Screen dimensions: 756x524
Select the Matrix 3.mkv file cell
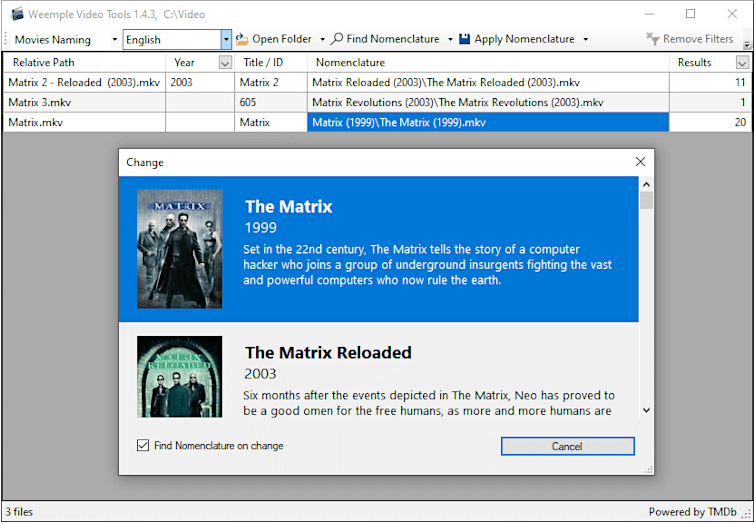click(x=84, y=102)
